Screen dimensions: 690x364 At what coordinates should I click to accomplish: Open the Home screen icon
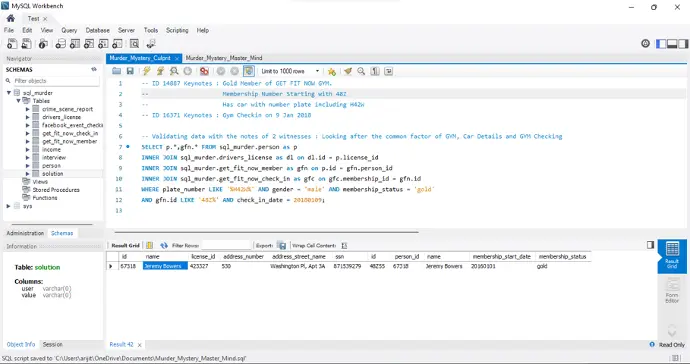(x=11, y=18)
